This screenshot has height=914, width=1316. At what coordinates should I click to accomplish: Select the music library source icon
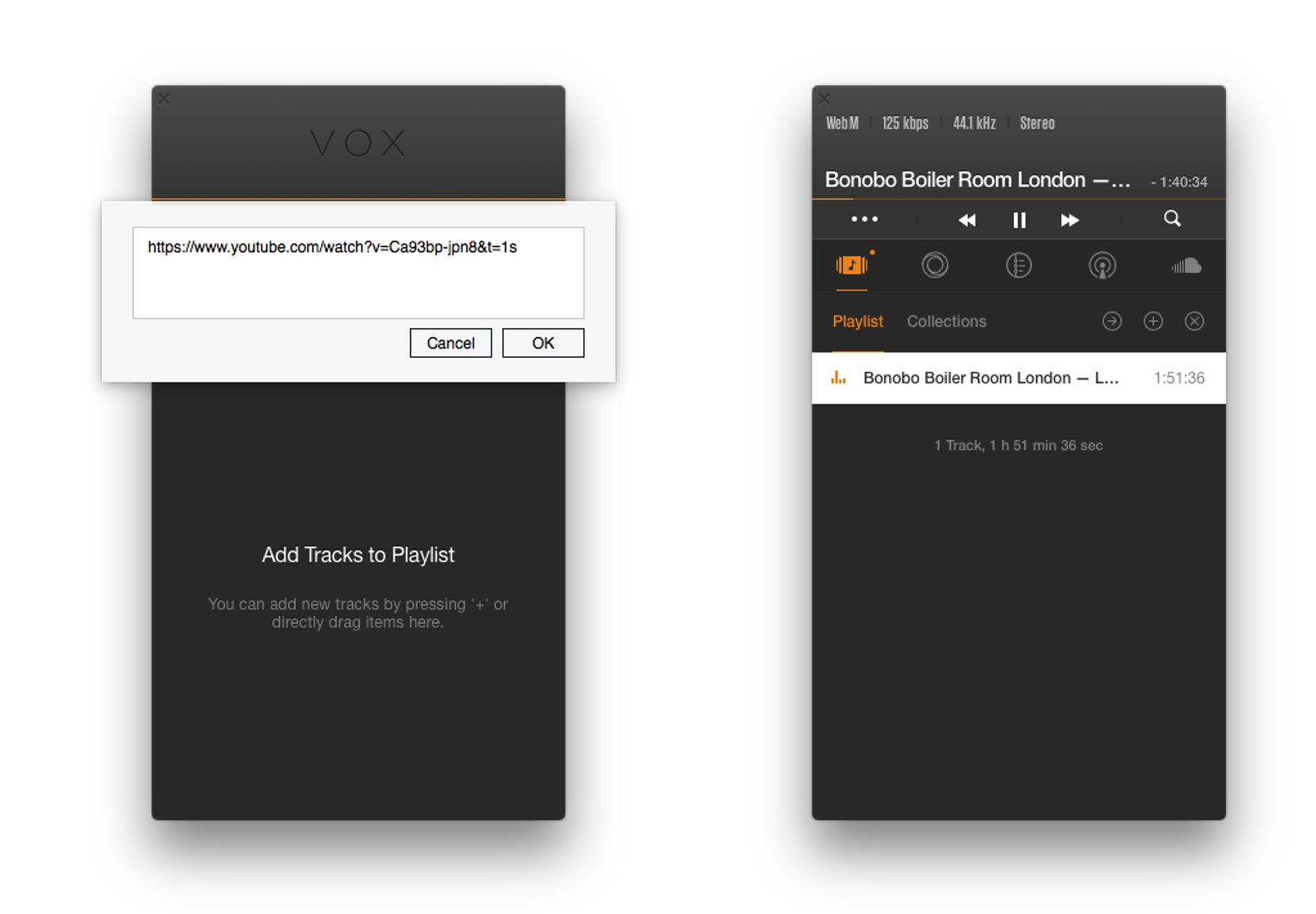[852, 265]
